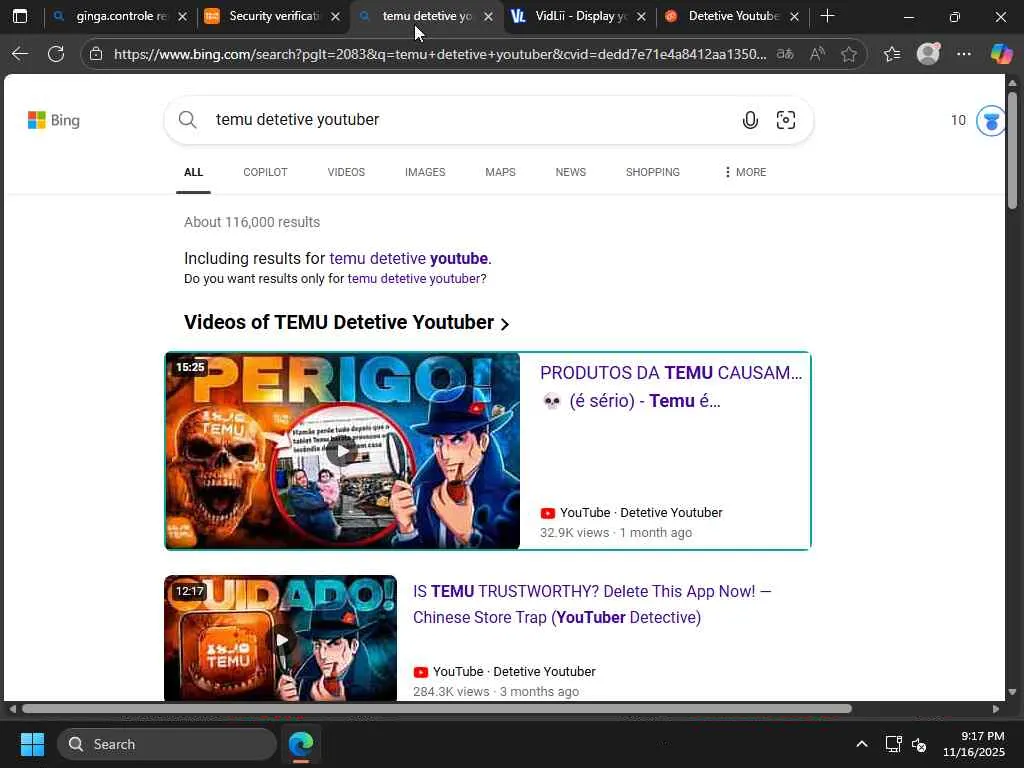This screenshot has height=768, width=1024.
Task: Play the PERIGO video thumbnail
Action: coord(343,451)
